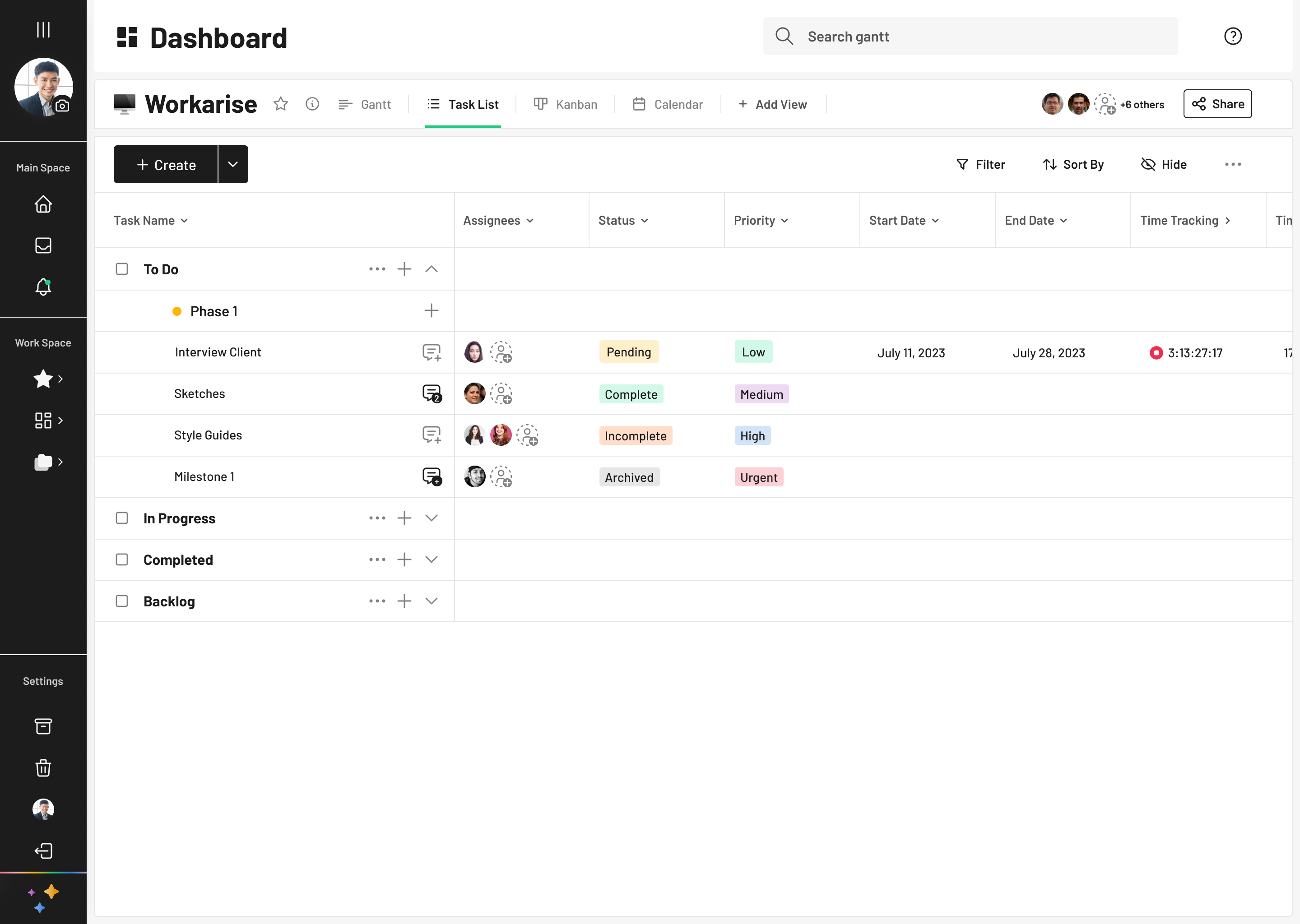
Task: Click the Filter button
Action: pyautogui.click(x=980, y=164)
